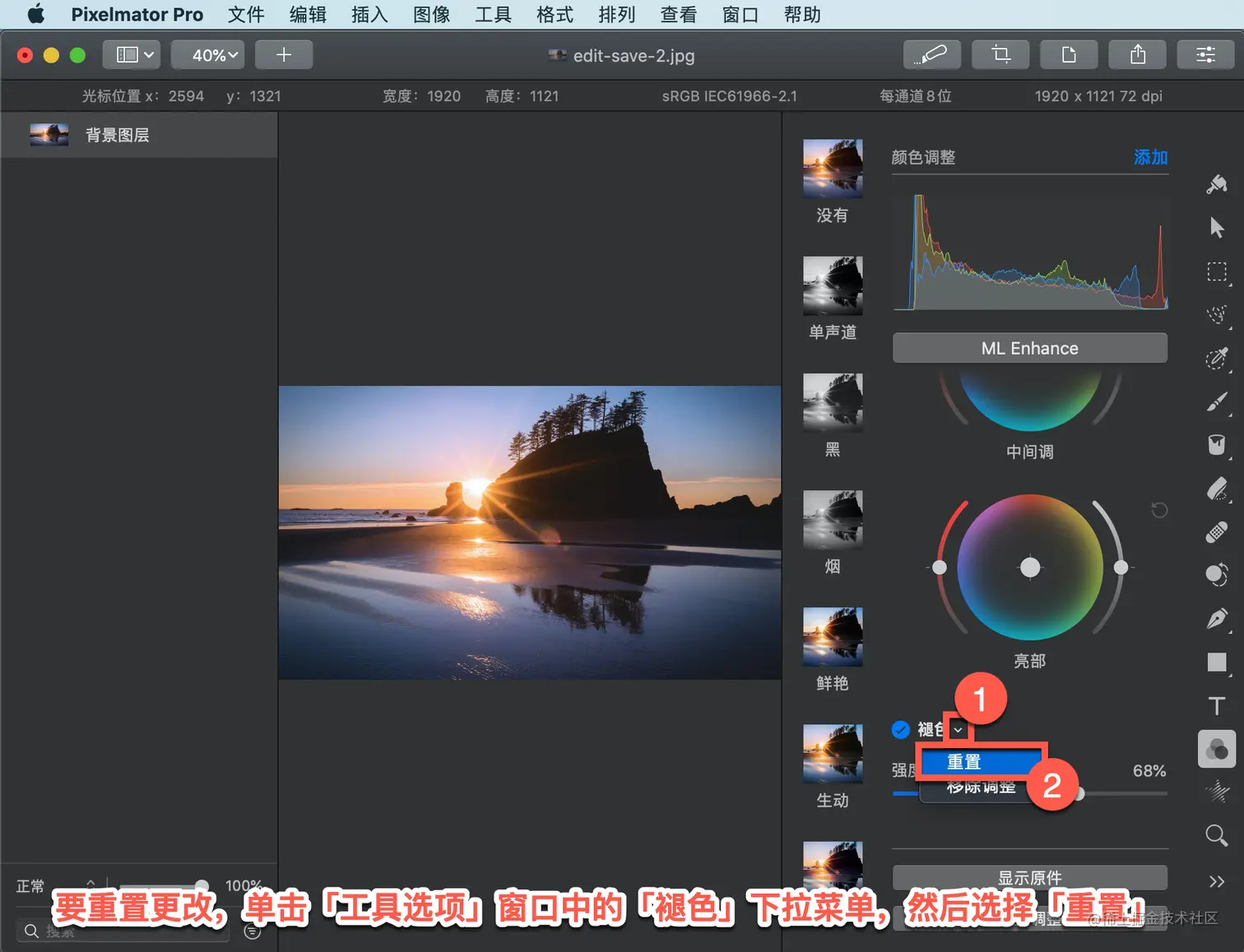Uncheck the 褪色 adjustment checkbox

pos(901,730)
